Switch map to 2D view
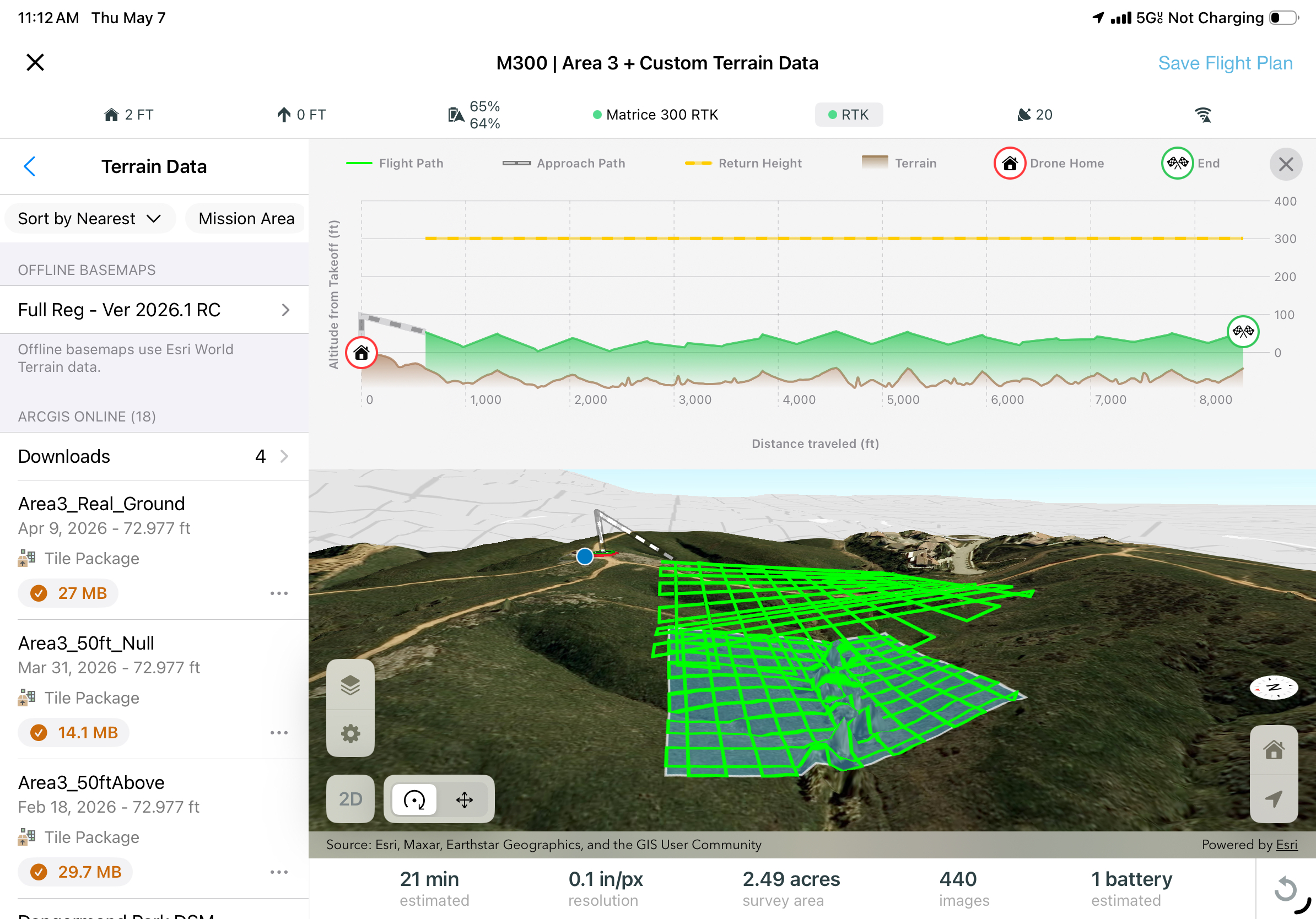Screen dimensions: 1316x919 (x=350, y=799)
